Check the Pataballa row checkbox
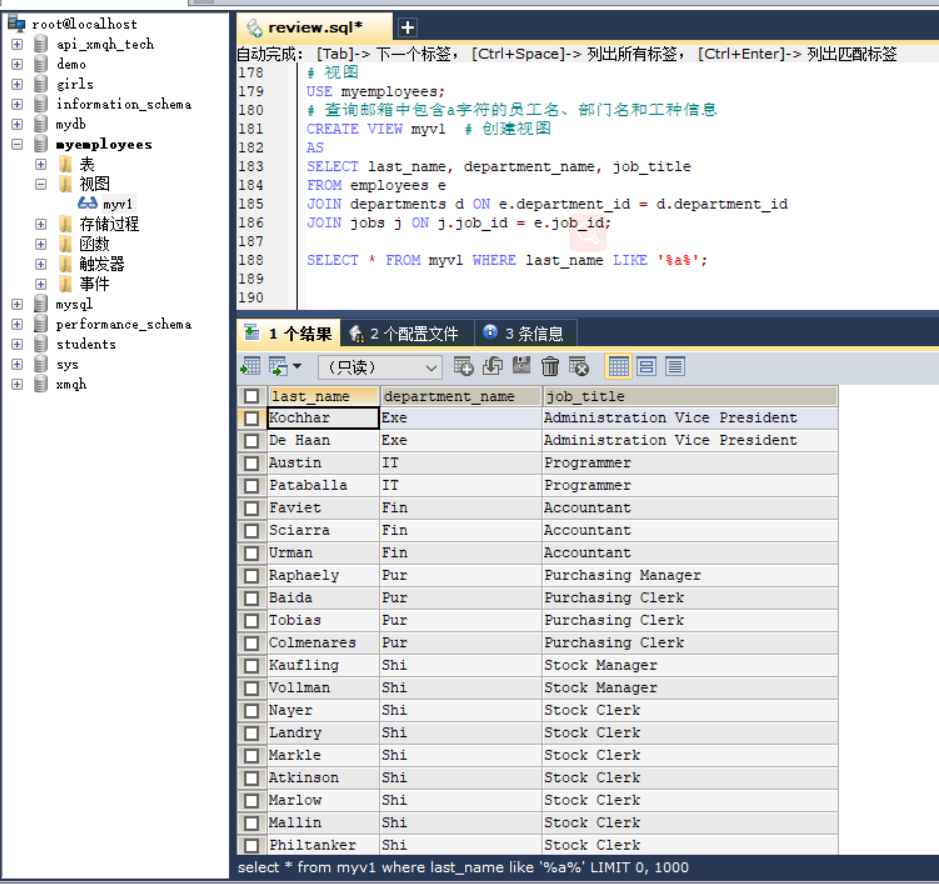 tap(252, 486)
